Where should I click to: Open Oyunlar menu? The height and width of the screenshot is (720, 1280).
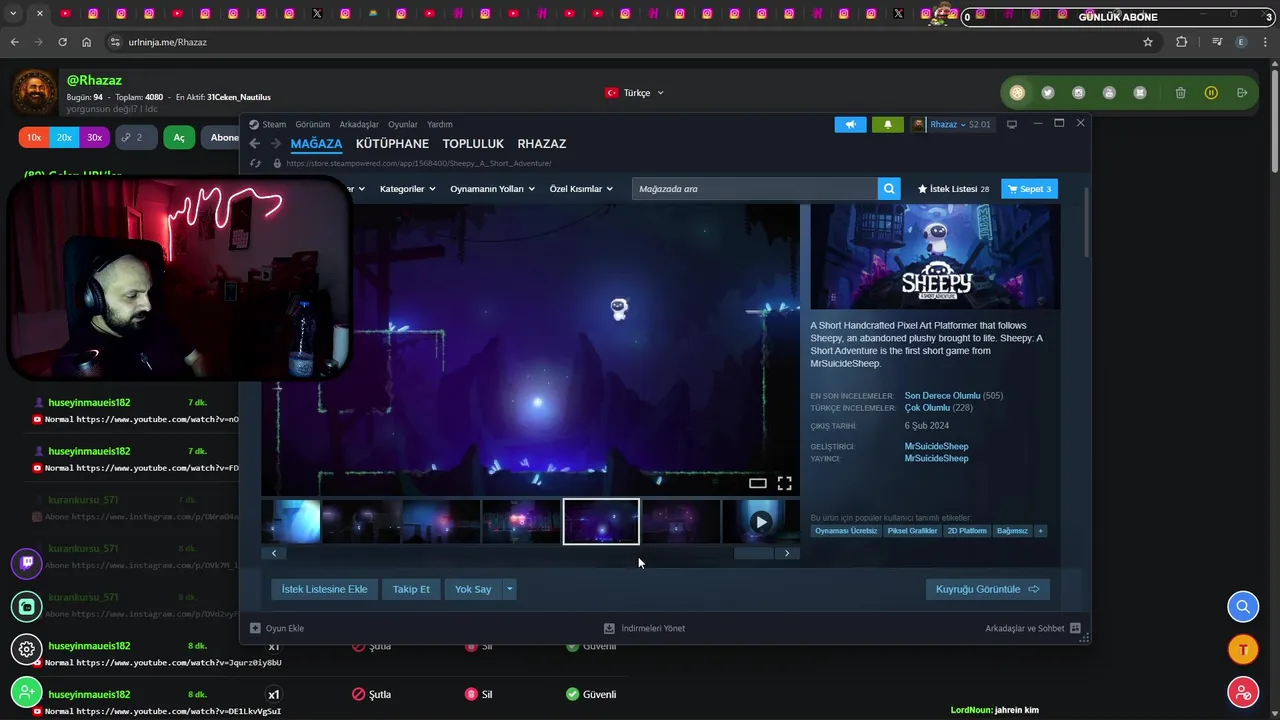point(403,125)
